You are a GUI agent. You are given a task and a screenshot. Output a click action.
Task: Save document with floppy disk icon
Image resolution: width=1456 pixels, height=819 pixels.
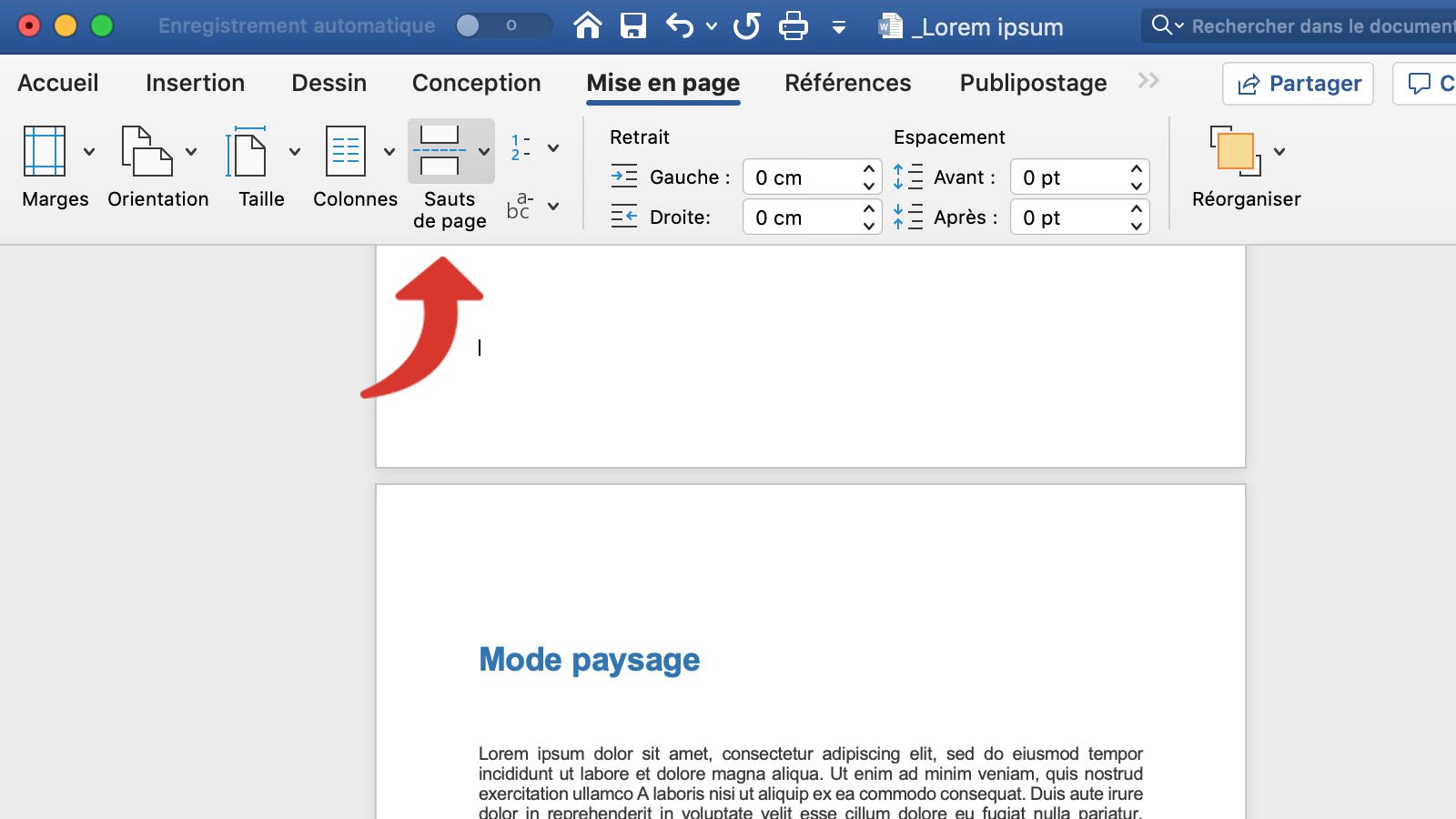(x=633, y=25)
